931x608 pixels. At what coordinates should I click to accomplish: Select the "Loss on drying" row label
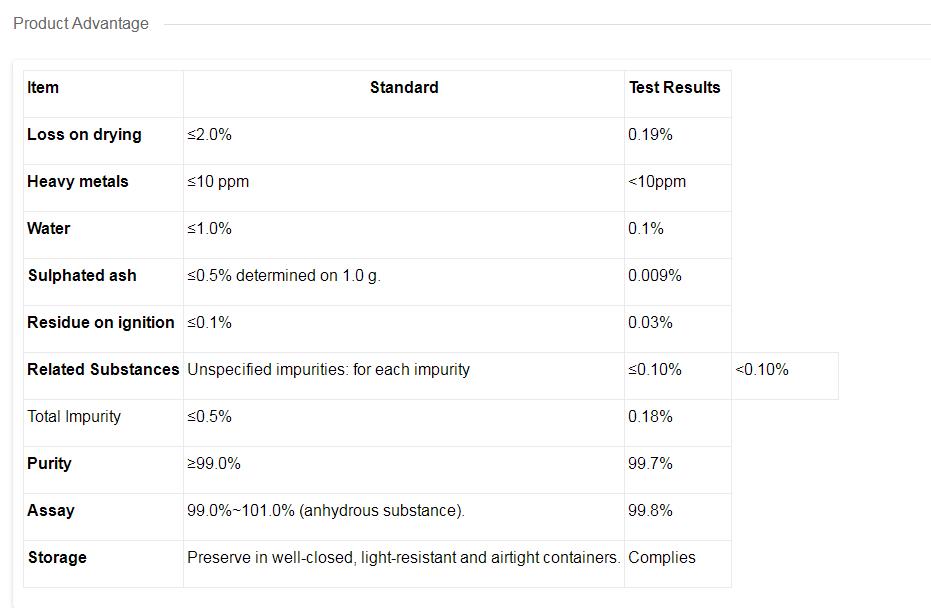(x=84, y=134)
